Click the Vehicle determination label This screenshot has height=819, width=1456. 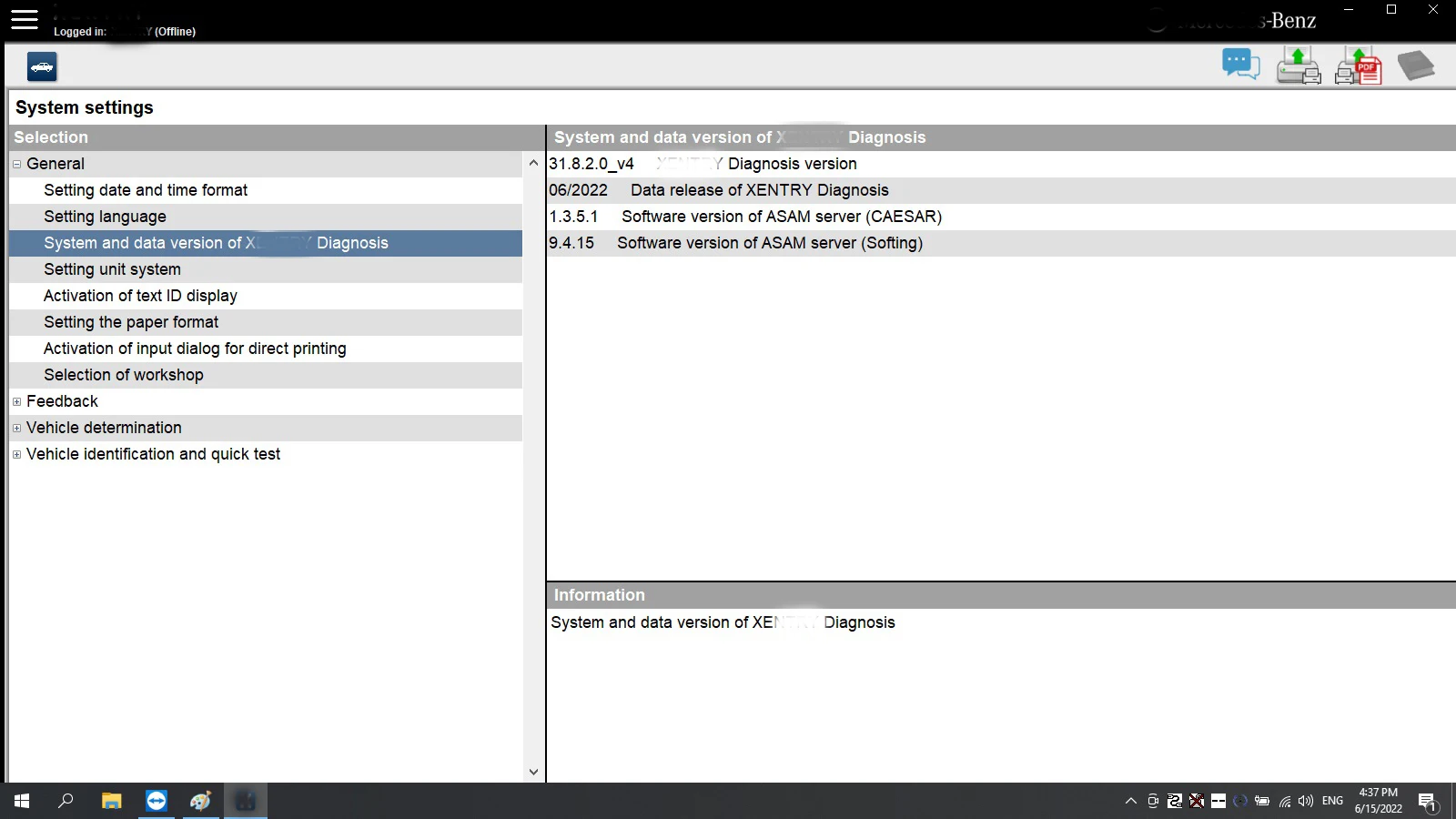click(104, 428)
